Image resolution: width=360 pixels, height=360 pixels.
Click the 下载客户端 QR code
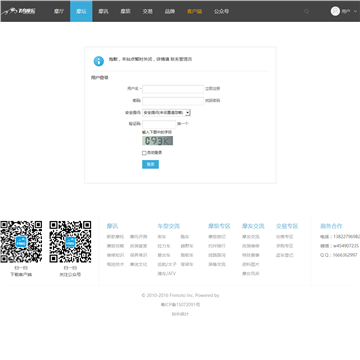tap(21, 242)
